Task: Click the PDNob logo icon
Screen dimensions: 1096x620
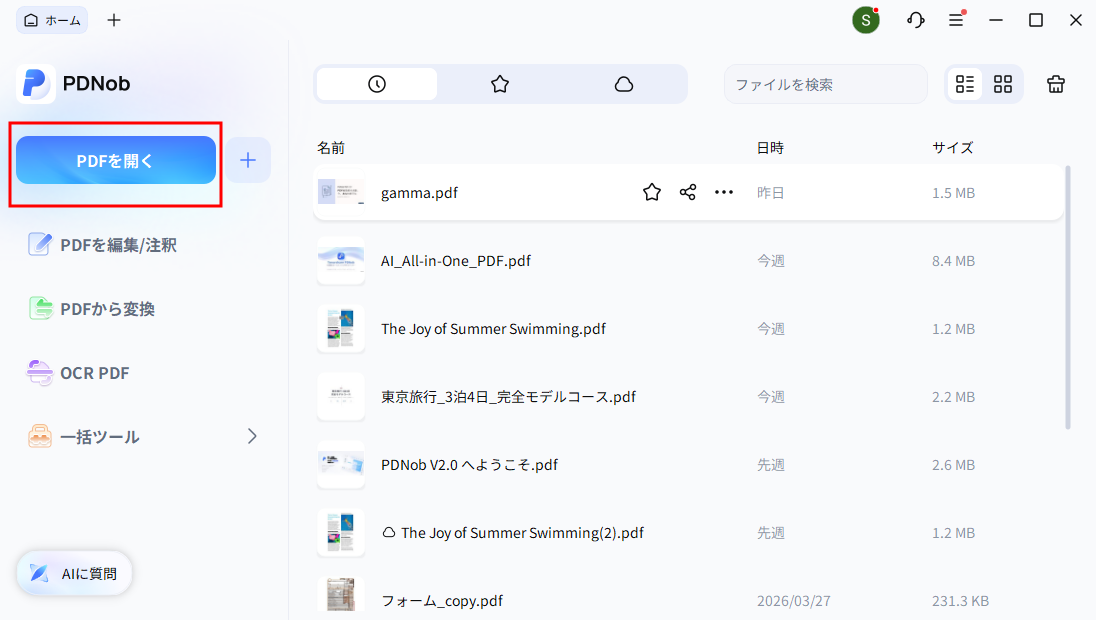Action: click(36, 84)
